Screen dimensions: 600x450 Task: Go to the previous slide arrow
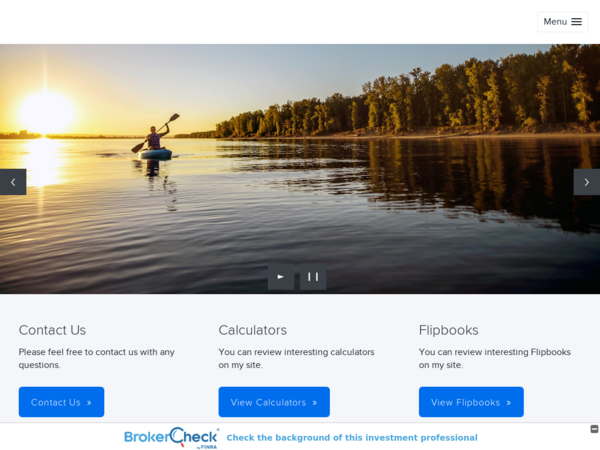click(13, 182)
